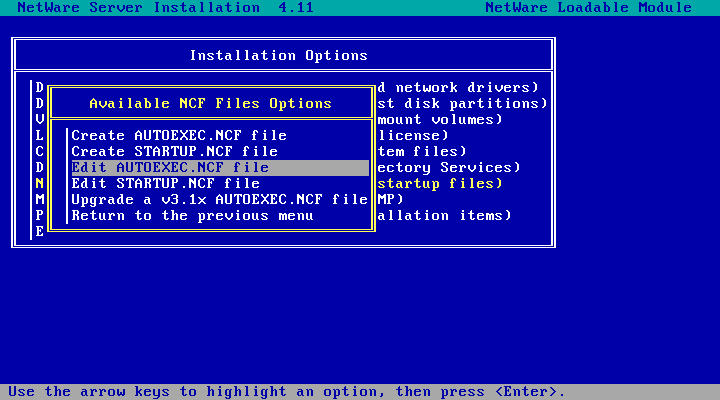The width and height of the screenshot is (720, 400).
Task: Click the E row letter at list bottom
Action: [39, 232]
